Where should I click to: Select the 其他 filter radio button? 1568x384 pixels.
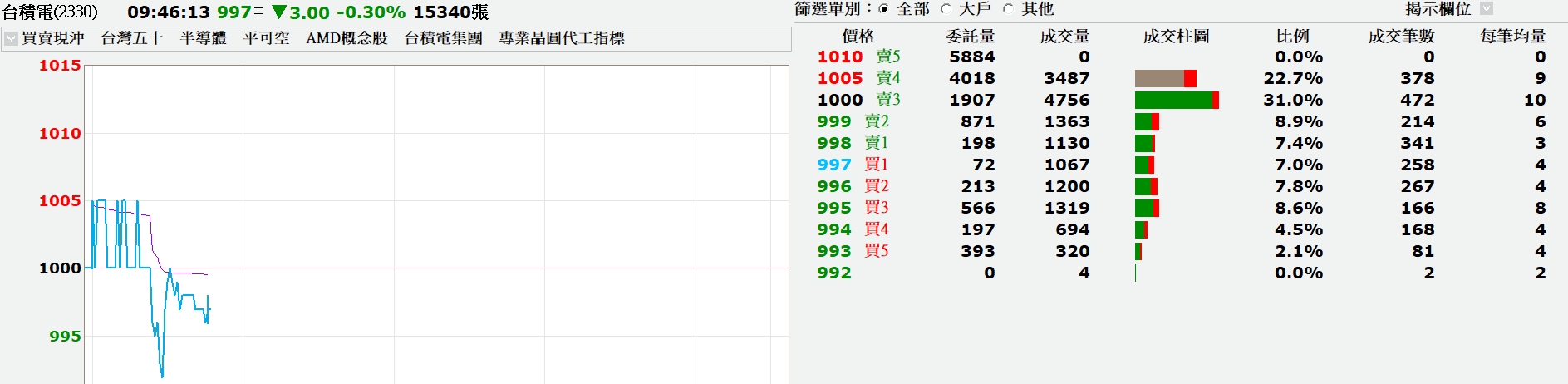point(1008,9)
